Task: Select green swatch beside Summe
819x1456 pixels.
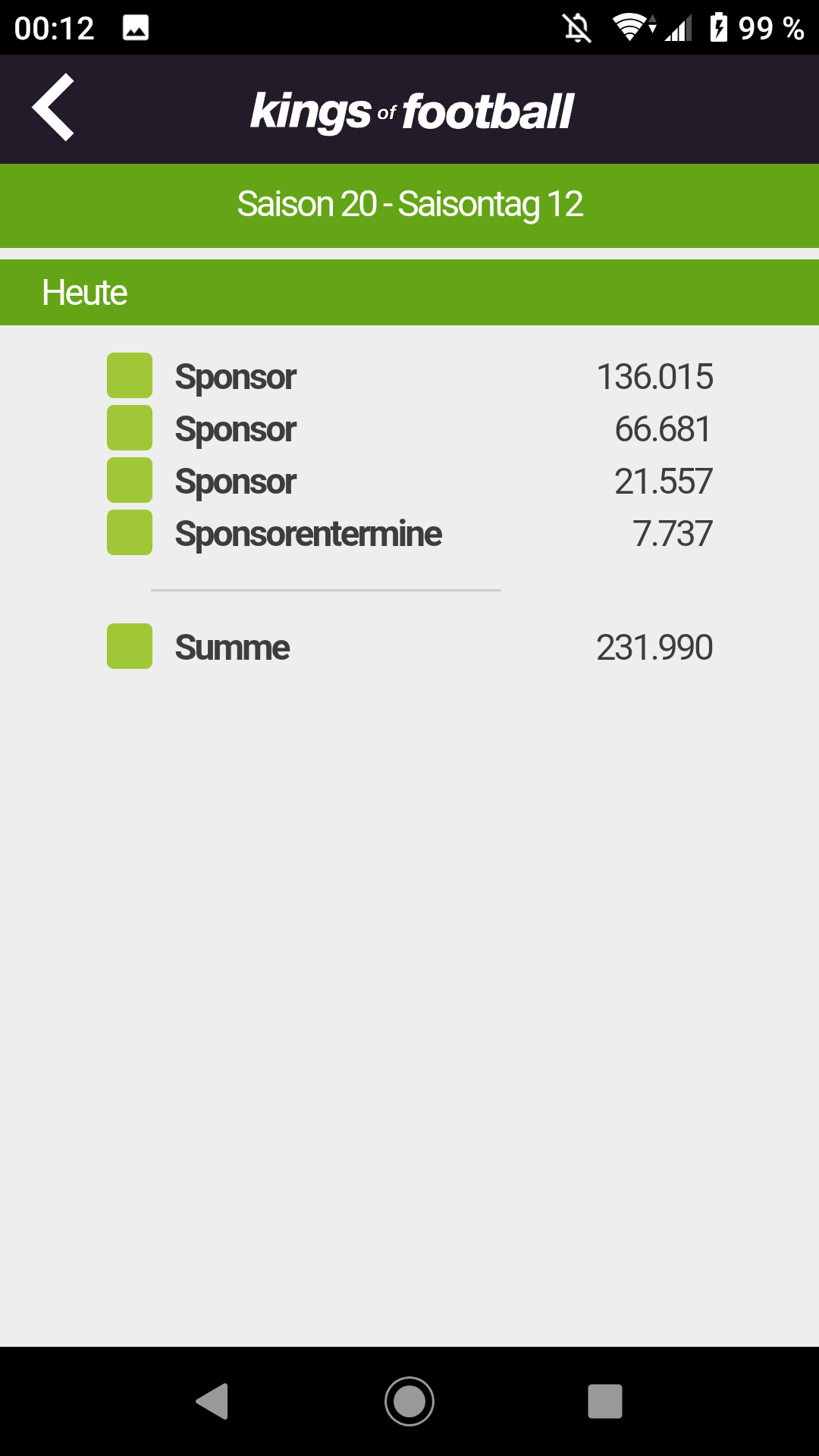Action: pos(130,646)
